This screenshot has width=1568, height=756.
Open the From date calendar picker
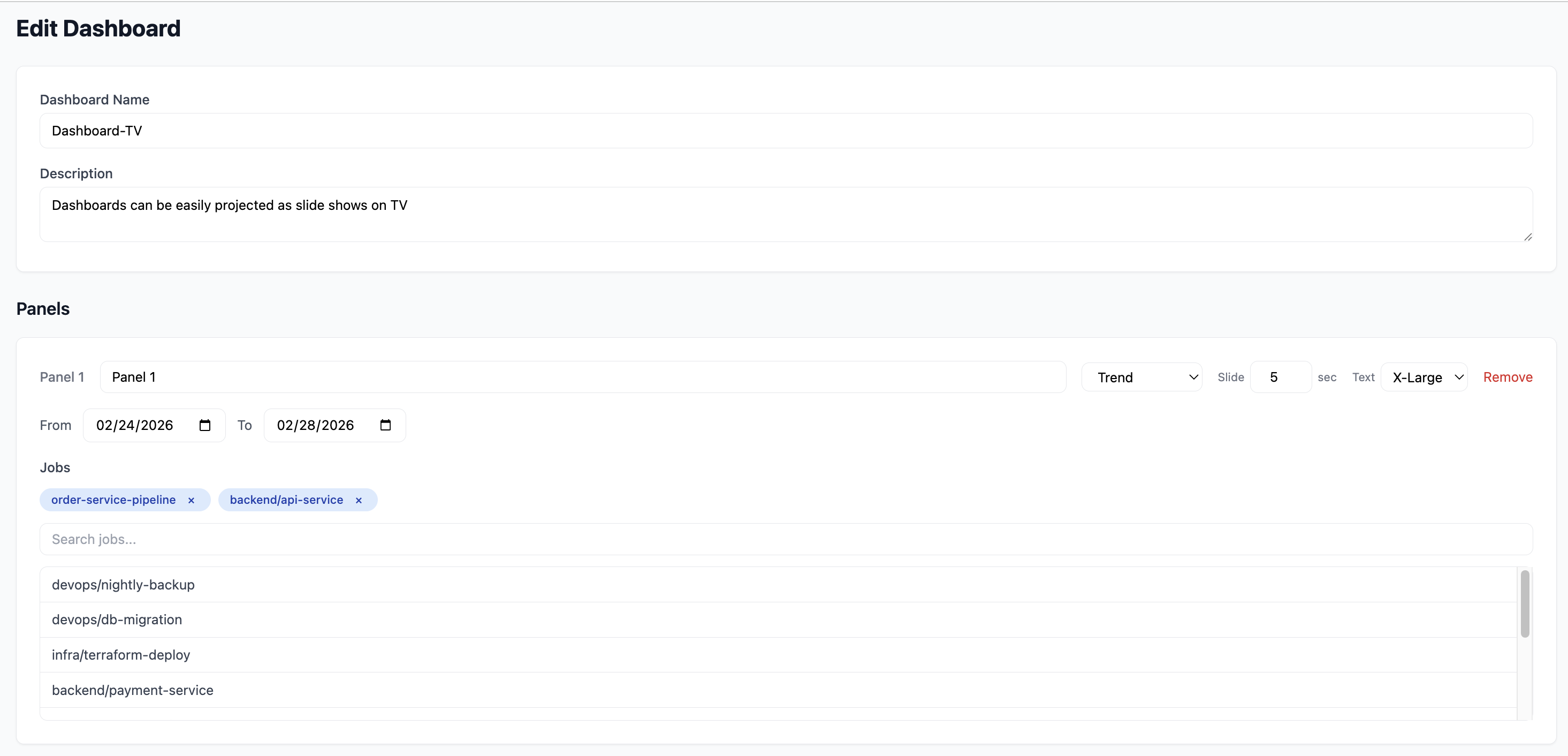[x=204, y=425]
